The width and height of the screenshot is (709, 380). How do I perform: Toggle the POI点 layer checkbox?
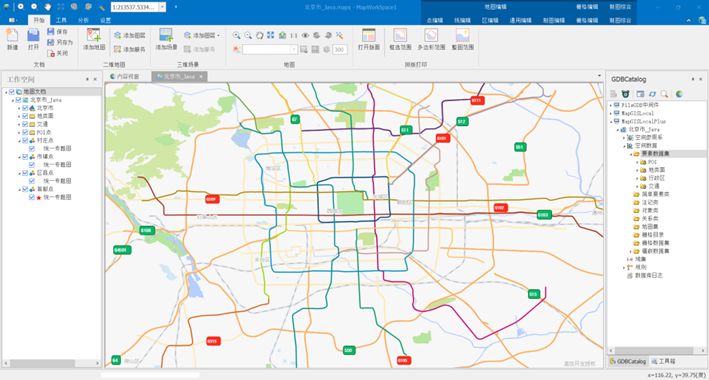pyautogui.click(x=26, y=132)
